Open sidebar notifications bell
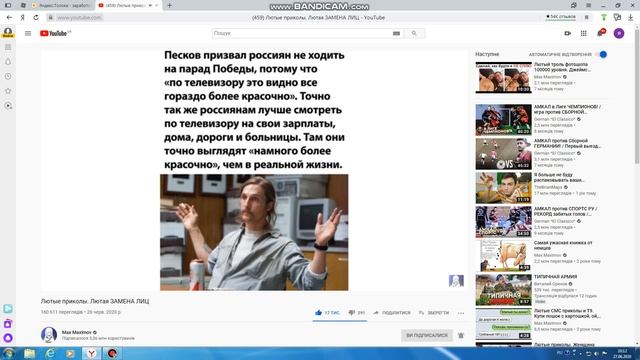This screenshot has height=360, width=640. click(x=8, y=62)
